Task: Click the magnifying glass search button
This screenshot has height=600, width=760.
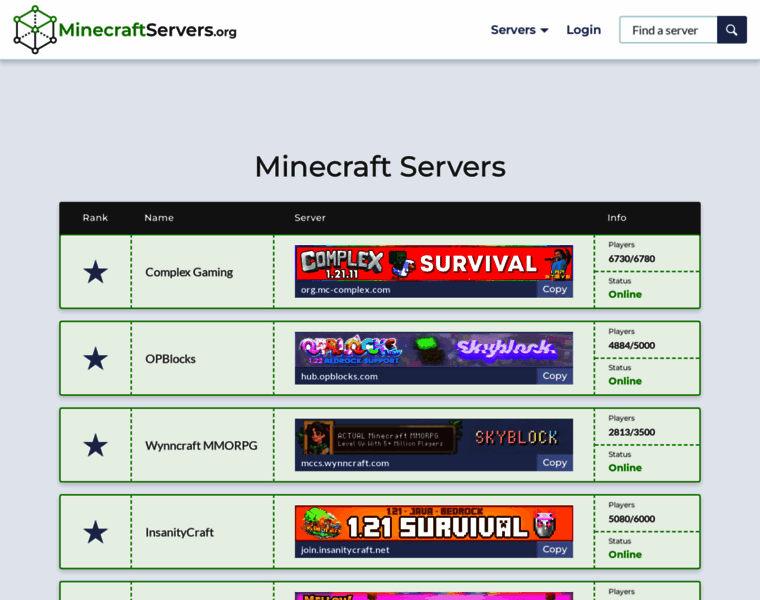Action: click(732, 30)
